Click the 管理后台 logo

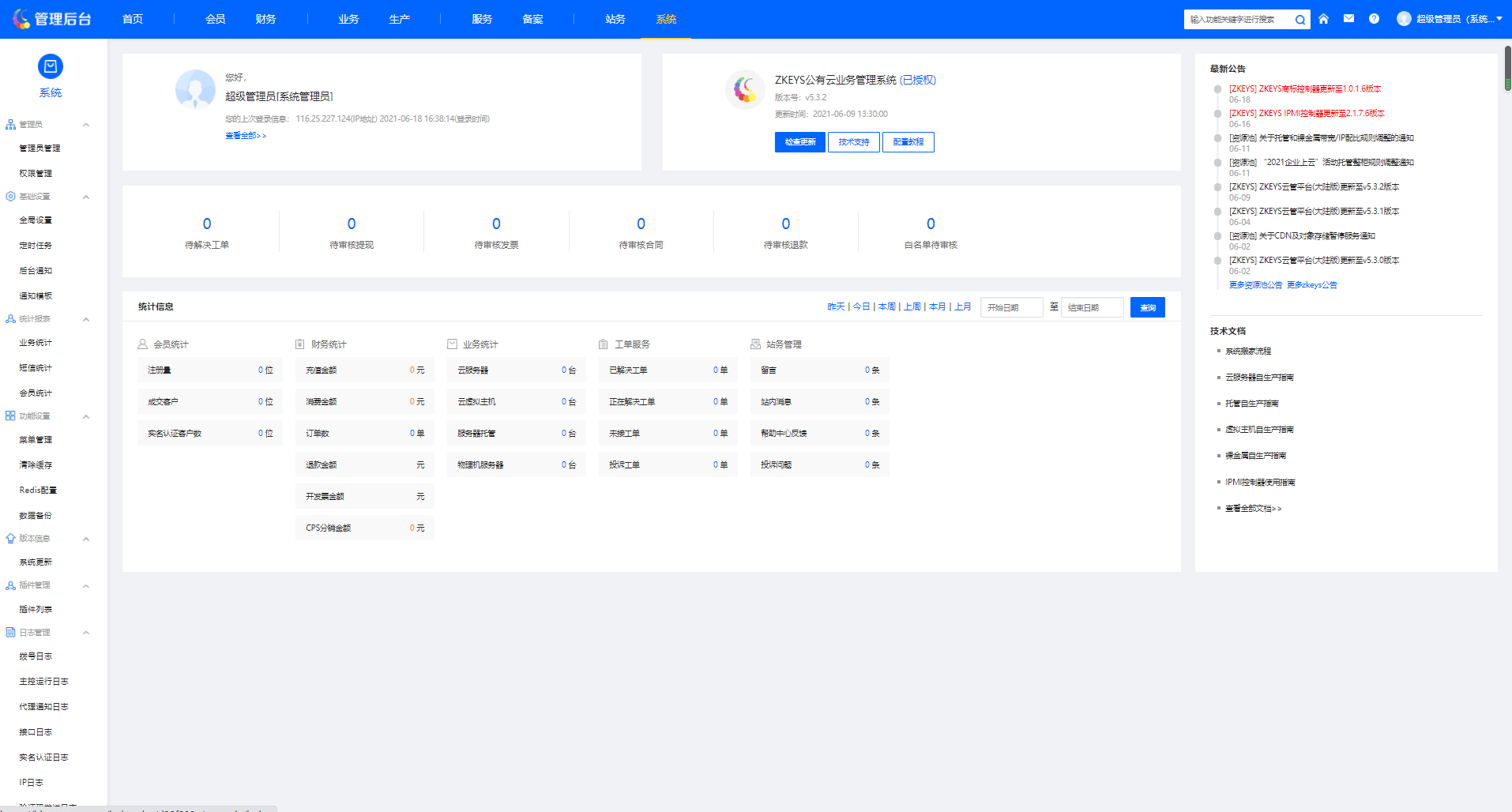[52, 19]
